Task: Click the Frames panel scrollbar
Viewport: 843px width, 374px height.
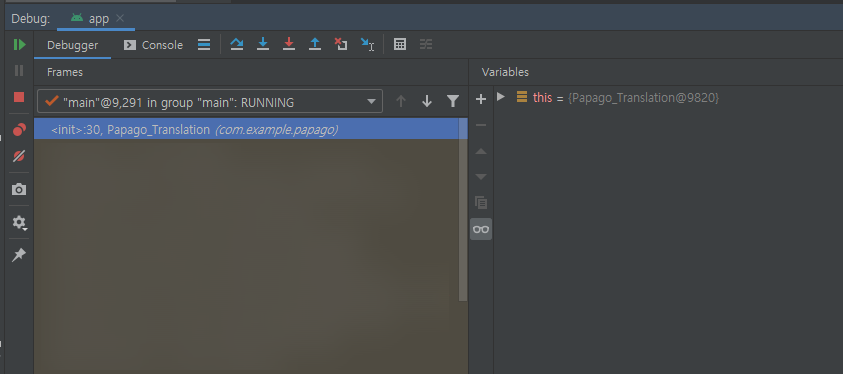Action: 463,210
